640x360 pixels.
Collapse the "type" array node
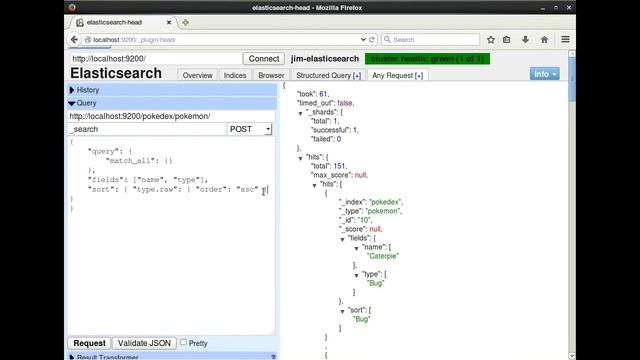(x=356, y=276)
